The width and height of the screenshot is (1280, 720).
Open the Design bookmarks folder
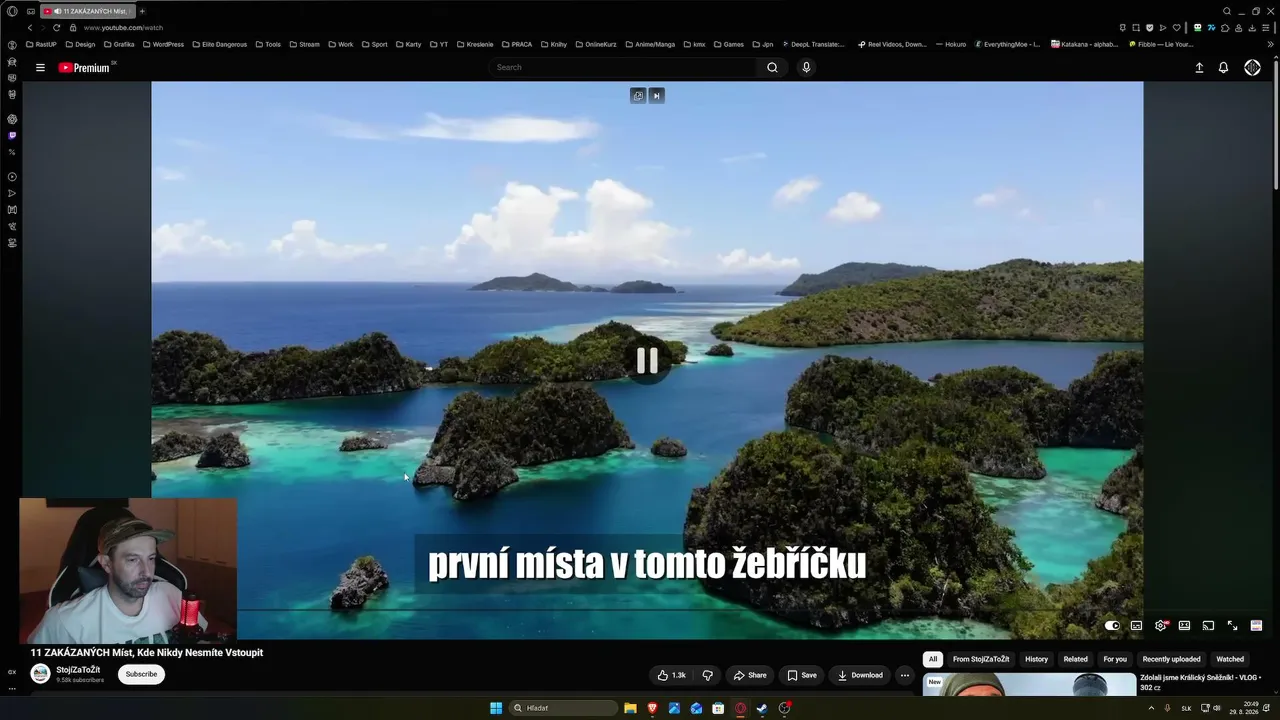pos(80,45)
